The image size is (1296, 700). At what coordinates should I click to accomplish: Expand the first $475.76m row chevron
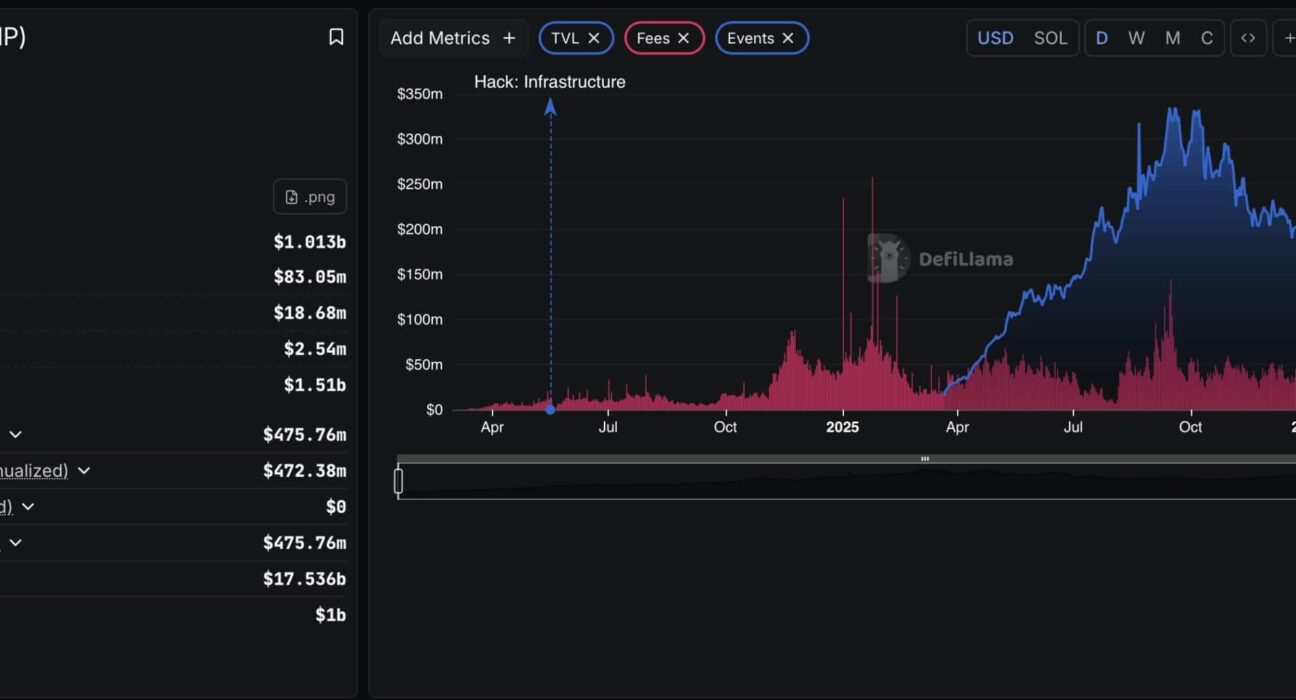pyautogui.click(x=16, y=435)
